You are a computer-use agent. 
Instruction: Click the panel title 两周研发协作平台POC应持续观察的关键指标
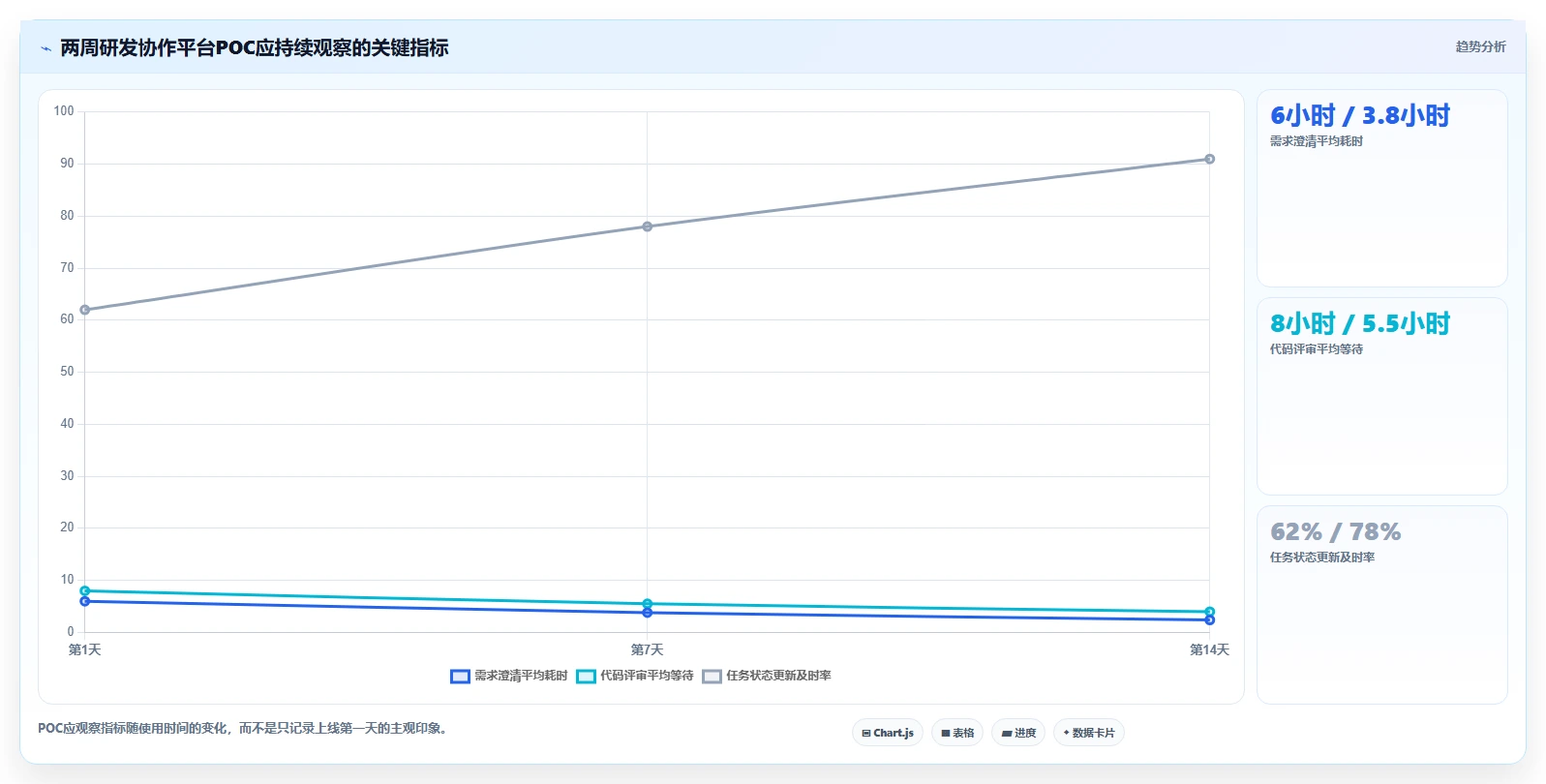pos(255,47)
